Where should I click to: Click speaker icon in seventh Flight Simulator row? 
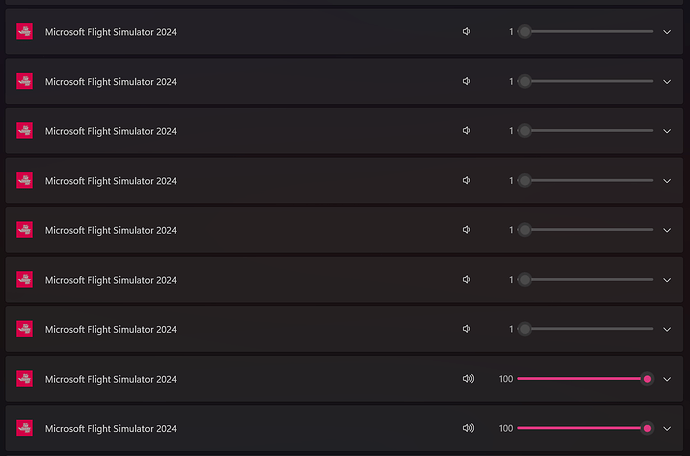[466, 329]
